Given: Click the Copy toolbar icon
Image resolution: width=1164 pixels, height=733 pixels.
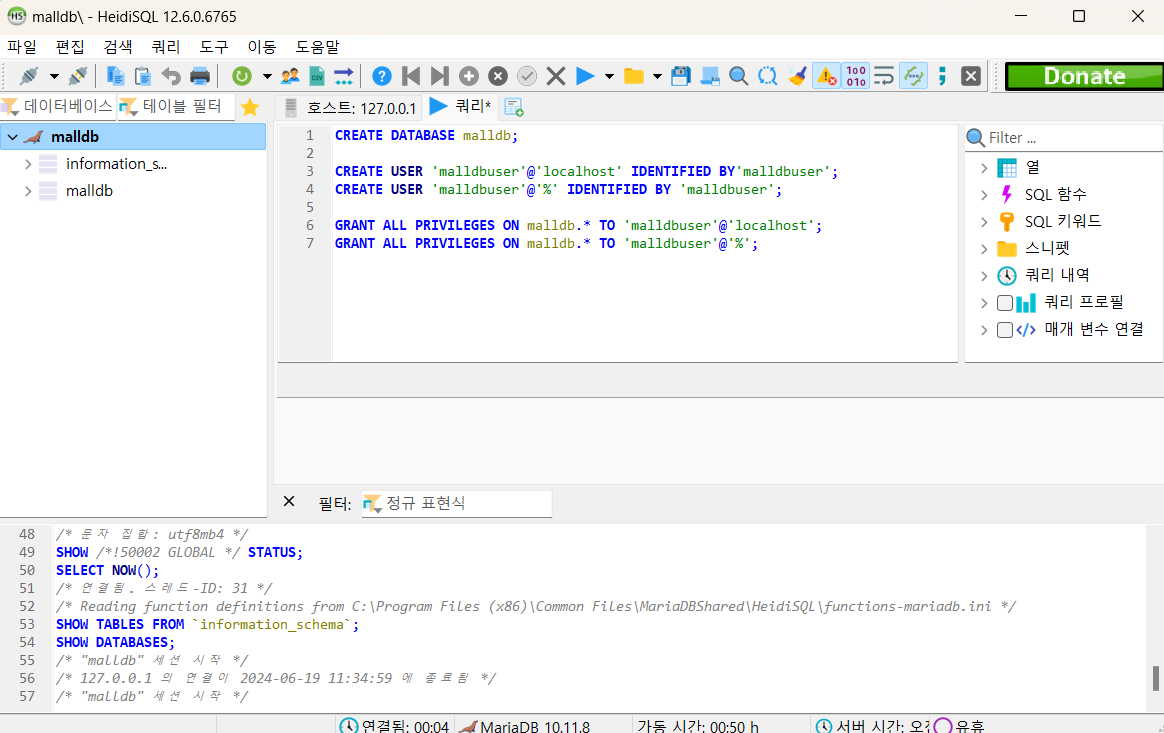Looking at the screenshot, I should [x=115, y=76].
